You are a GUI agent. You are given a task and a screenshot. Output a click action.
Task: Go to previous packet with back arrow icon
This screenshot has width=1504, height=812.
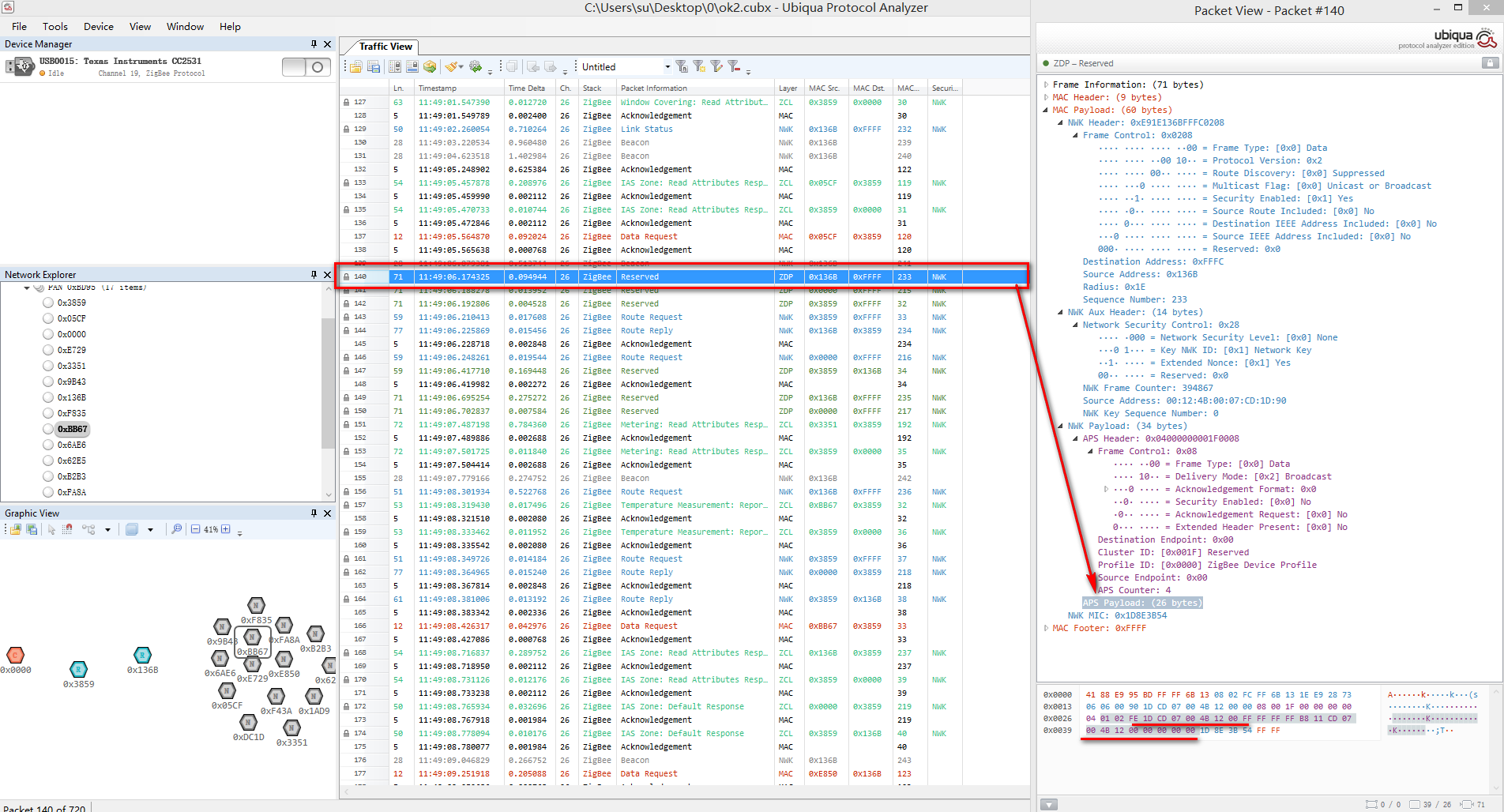click(x=533, y=67)
